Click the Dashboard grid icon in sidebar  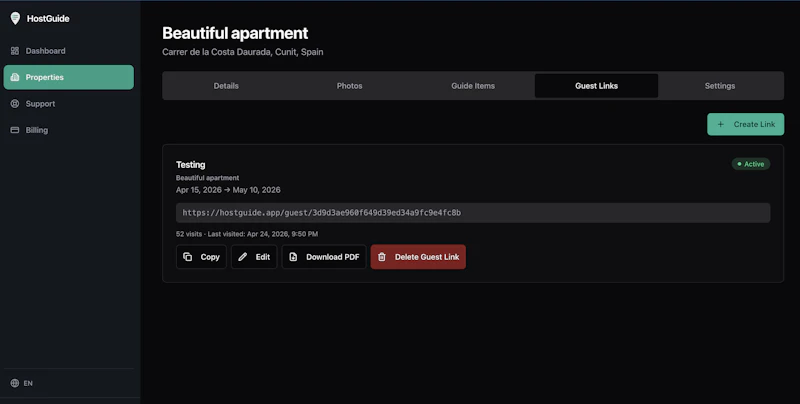(15, 51)
